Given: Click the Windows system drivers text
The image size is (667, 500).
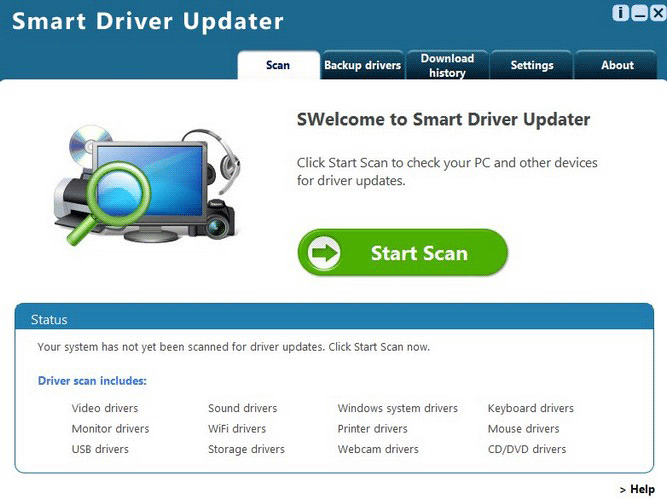Looking at the screenshot, I should 398,409.
